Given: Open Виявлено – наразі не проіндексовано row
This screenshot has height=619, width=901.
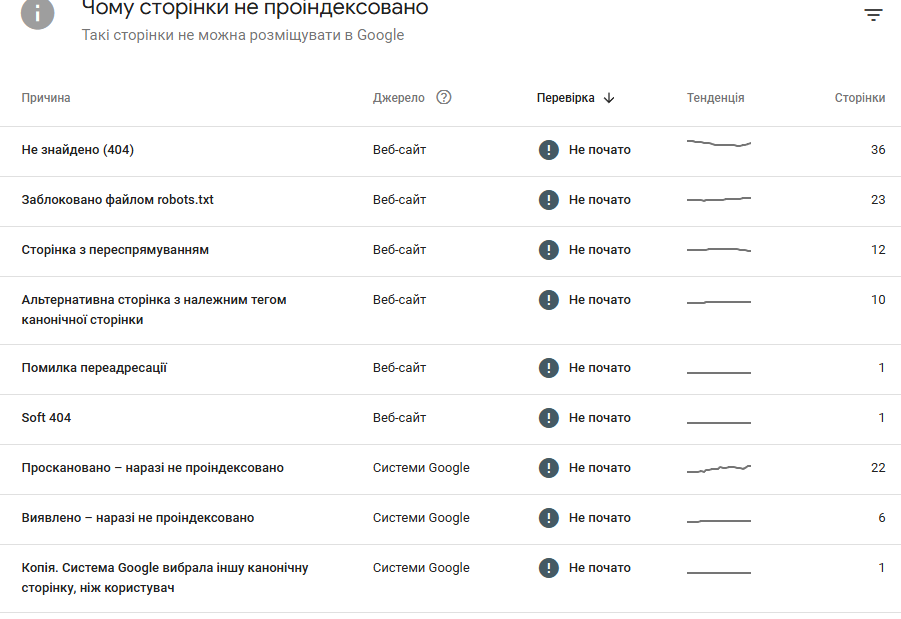Looking at the screenshot, I should (x=138, y=518).
